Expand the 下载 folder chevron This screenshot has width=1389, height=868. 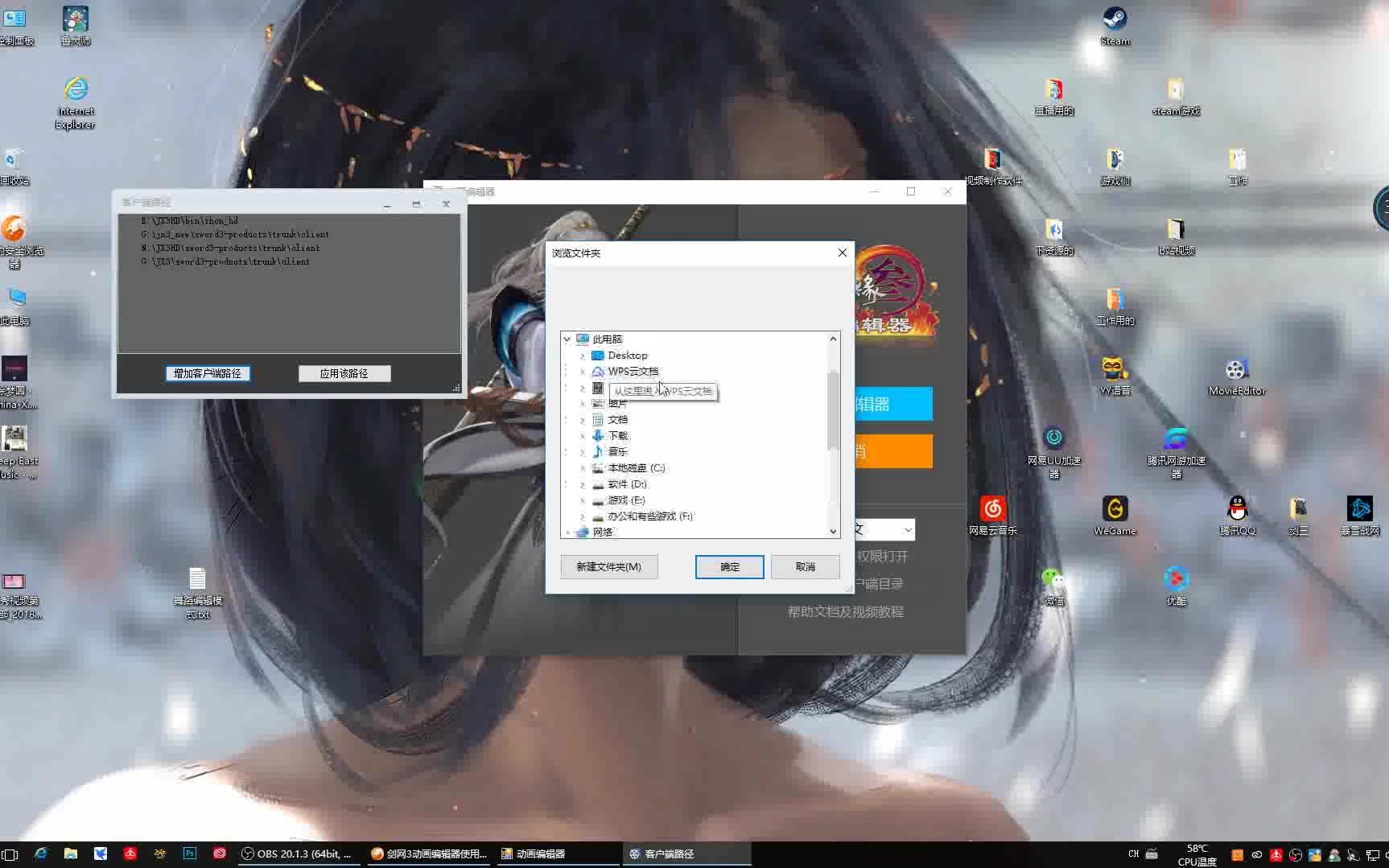click(x=583, y=436)
